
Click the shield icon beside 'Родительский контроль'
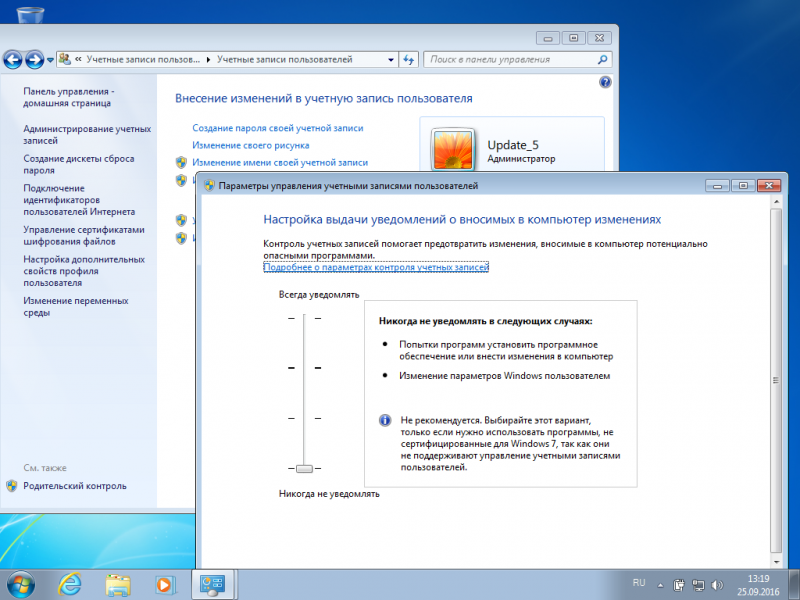click(12, 486)
